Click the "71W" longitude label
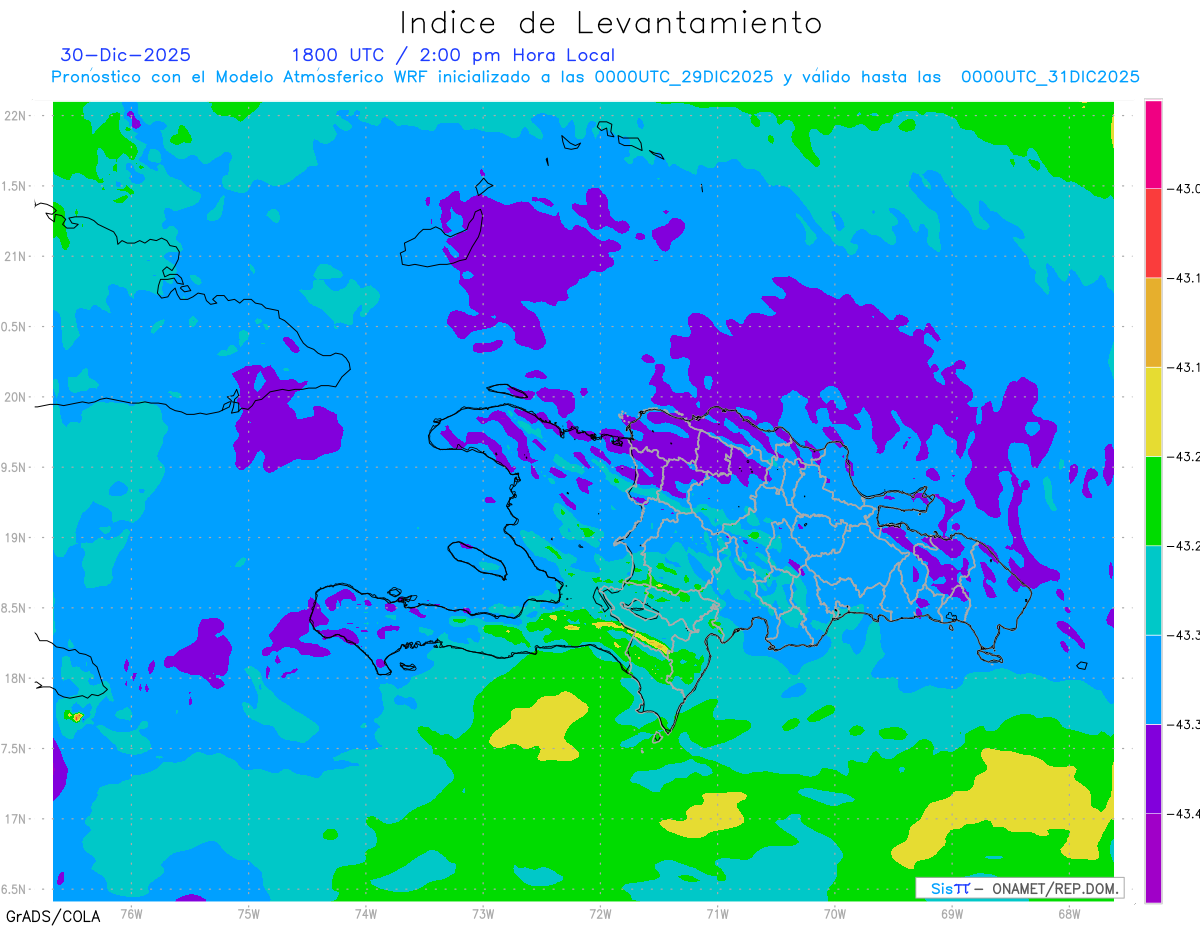Viewport: 1200px width, 927px height. tap(717, 912)
